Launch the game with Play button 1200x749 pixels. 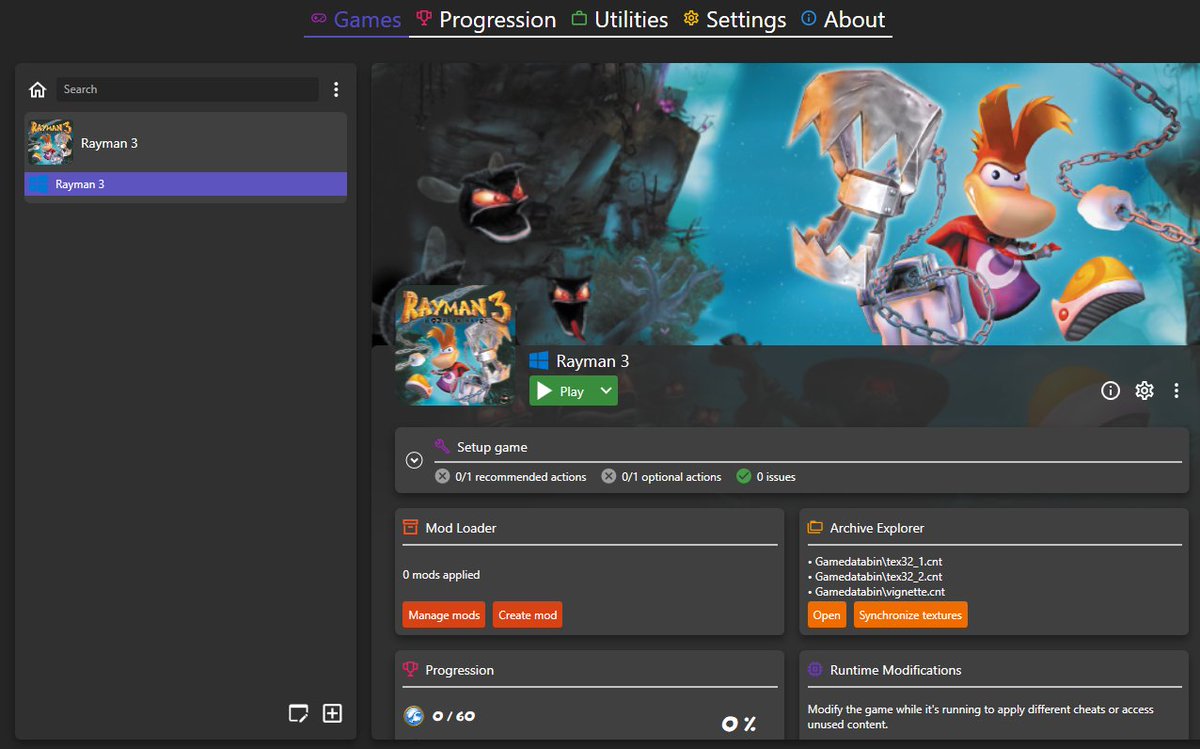560,391
